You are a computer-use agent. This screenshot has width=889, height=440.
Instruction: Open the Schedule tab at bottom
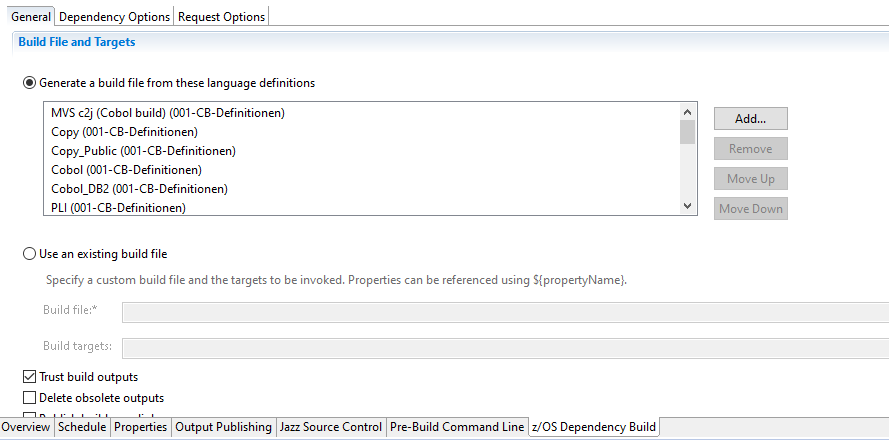82,427
